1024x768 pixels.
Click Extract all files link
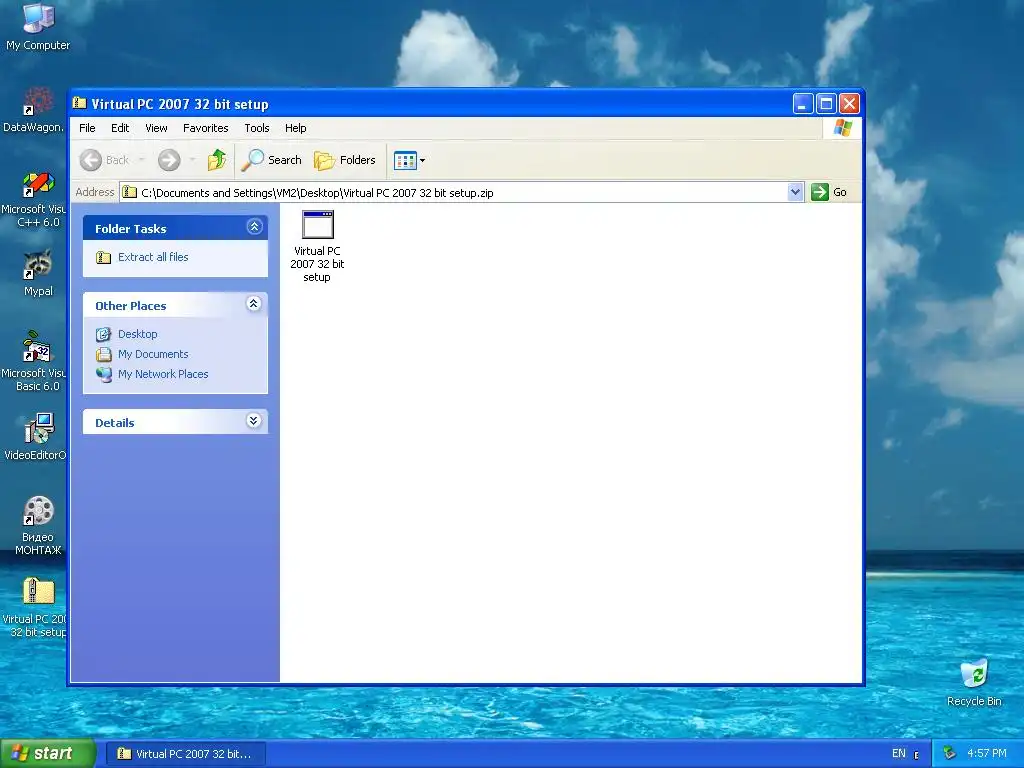(153, 257)
